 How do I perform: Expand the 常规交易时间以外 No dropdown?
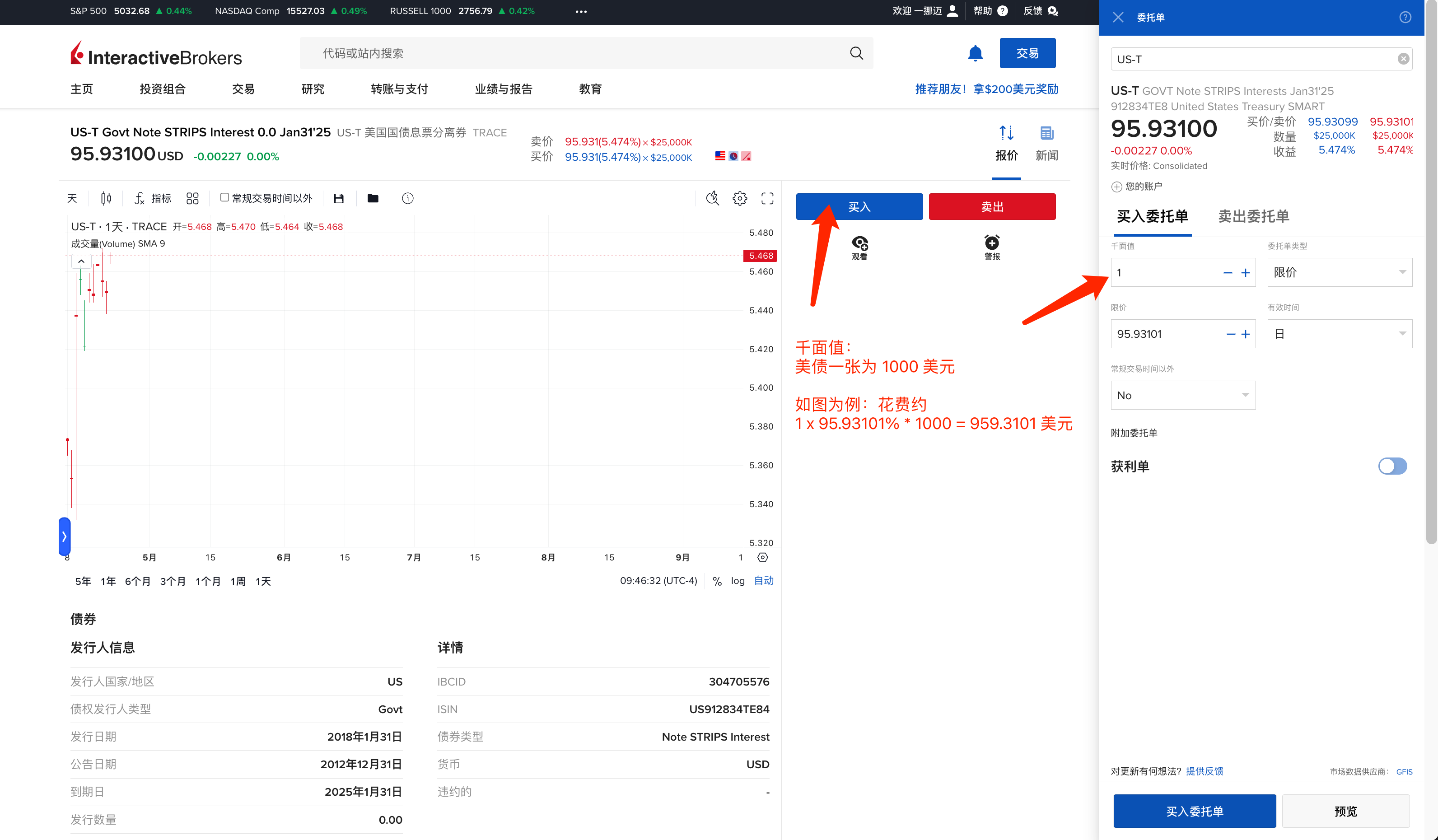pyautogui.click(x=1182, y=395)
